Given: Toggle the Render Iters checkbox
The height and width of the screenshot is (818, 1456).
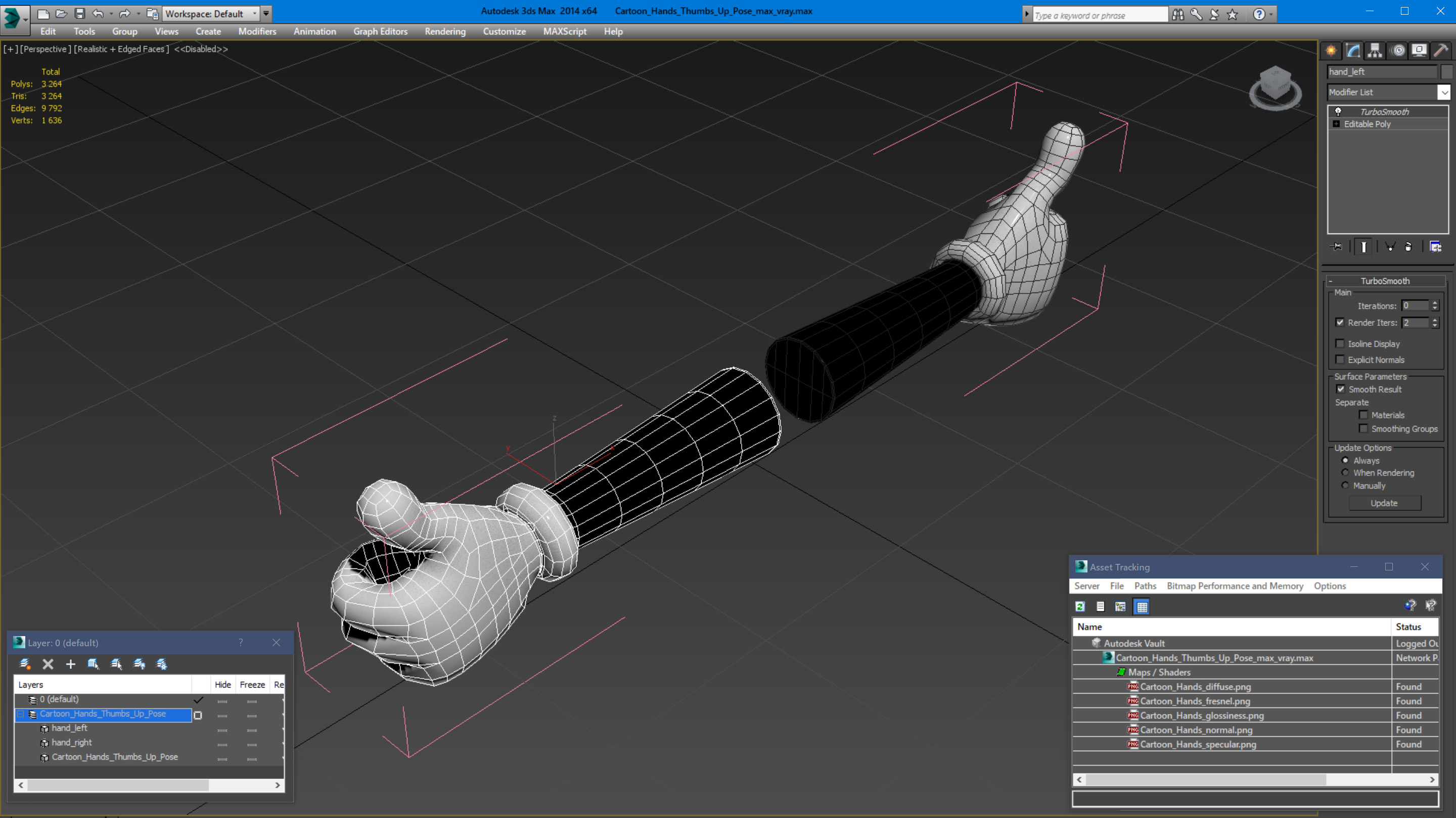Looking at the screenshot, I should pyautogui.click(x=1340, y=322).
